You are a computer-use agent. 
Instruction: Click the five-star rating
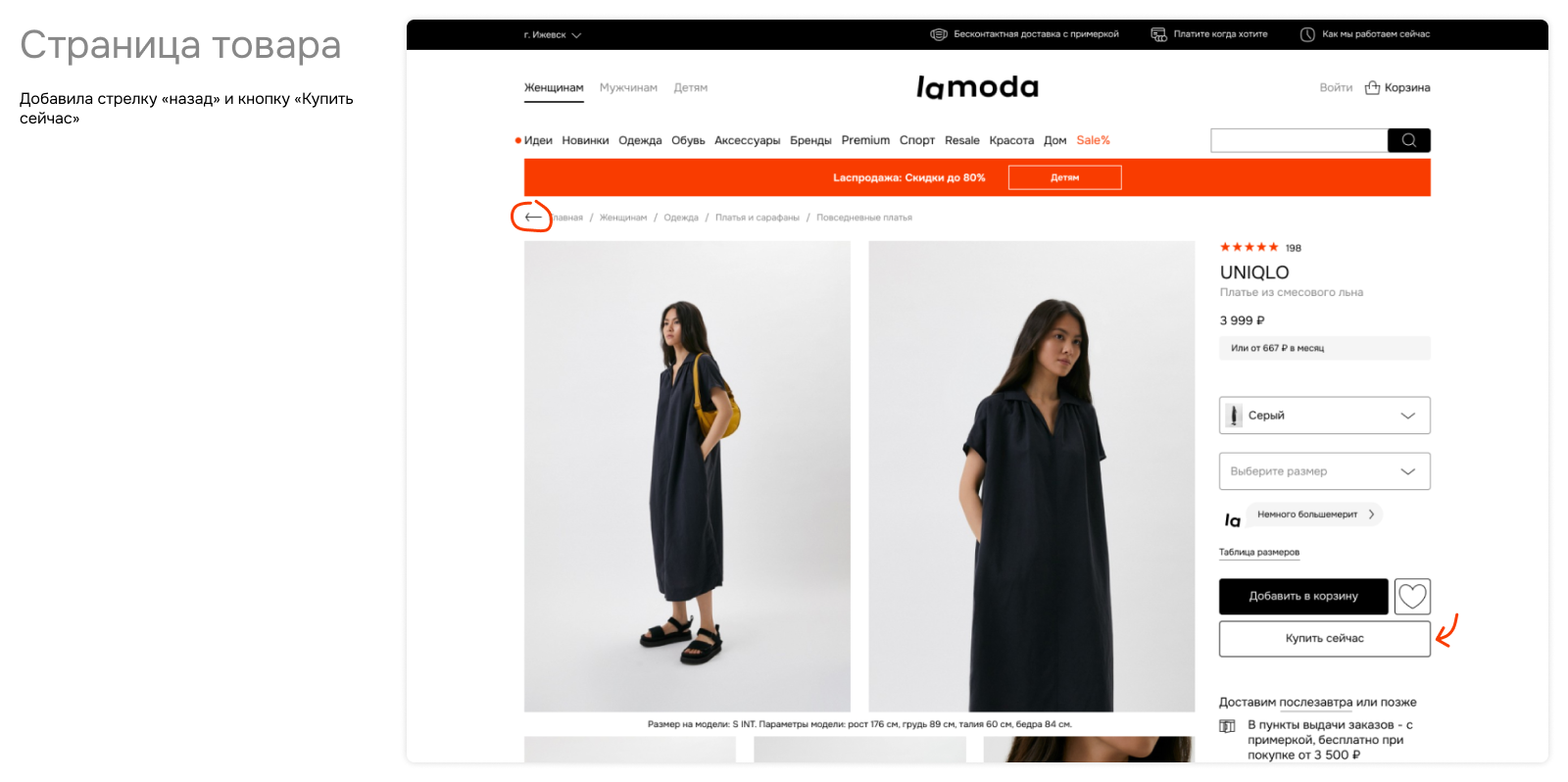(x=1249, y=247)
